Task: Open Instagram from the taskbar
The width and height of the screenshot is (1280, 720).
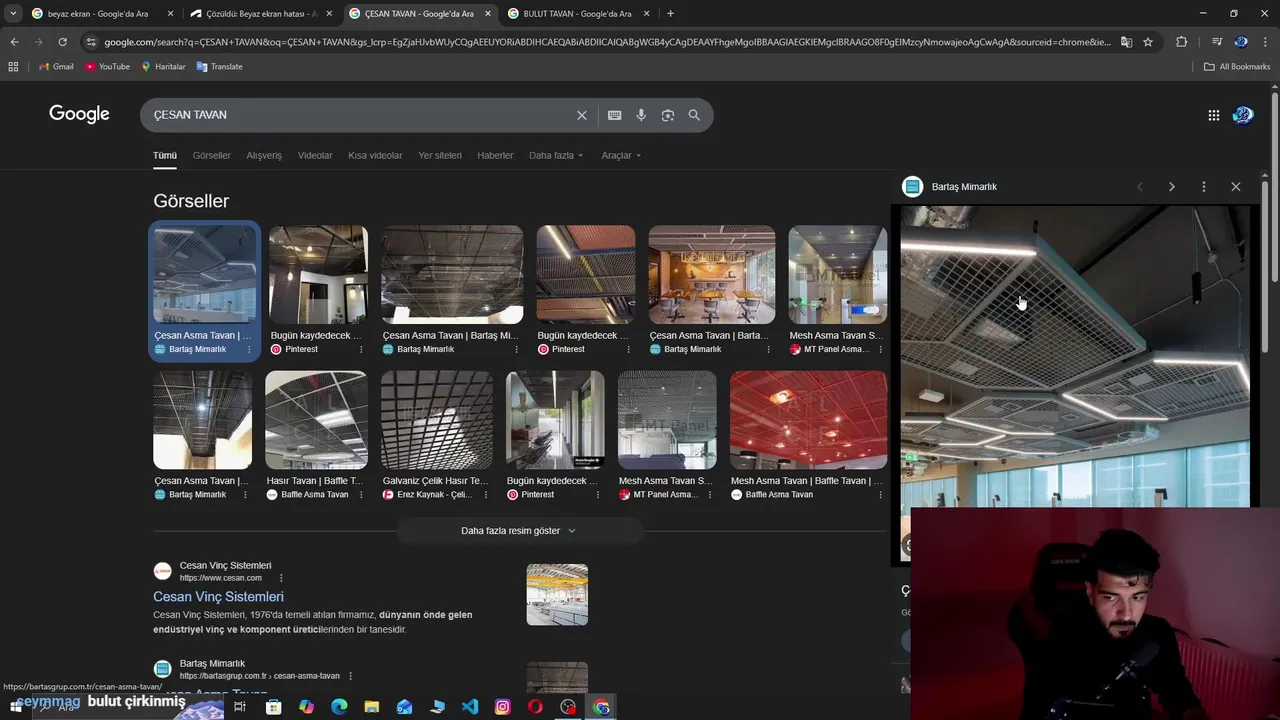Action: 503,707
